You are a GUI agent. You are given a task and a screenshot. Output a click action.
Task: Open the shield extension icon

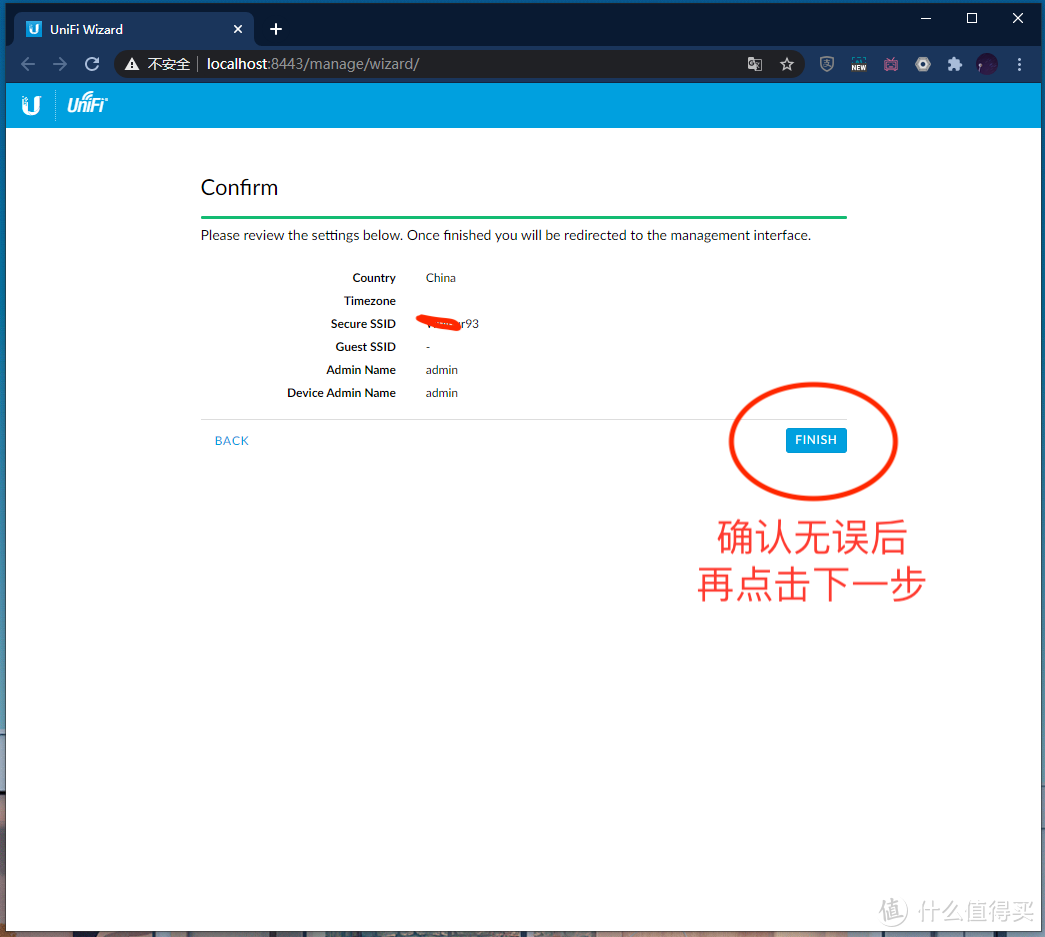(x=827, y=64)
